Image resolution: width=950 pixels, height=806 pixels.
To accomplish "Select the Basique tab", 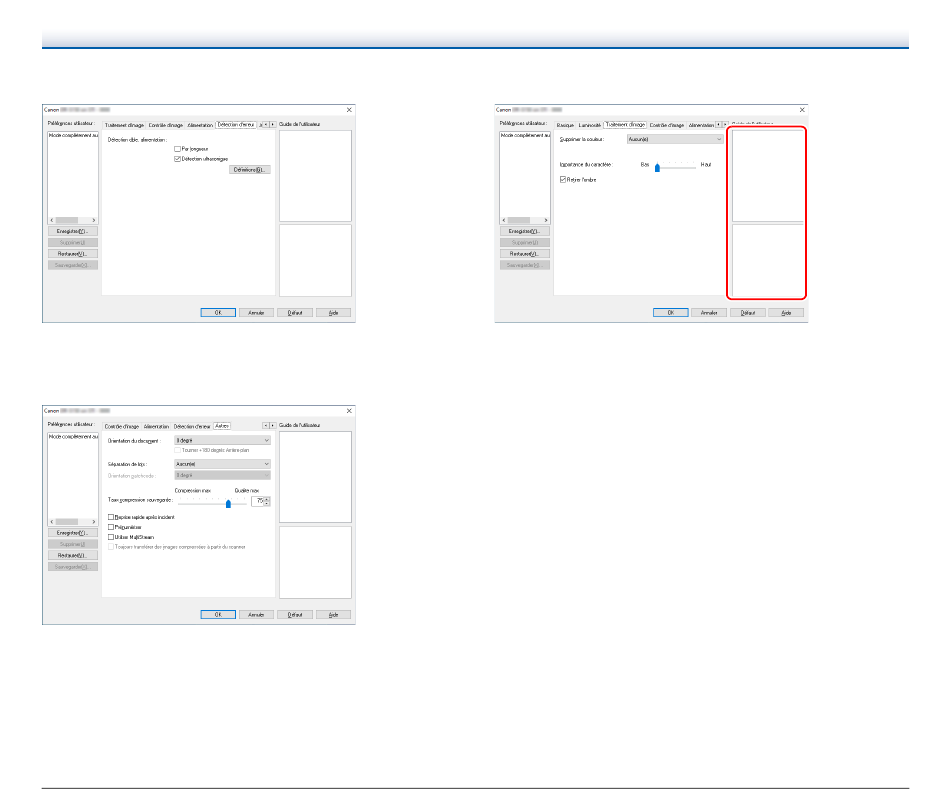I will [x=565, y=125].
